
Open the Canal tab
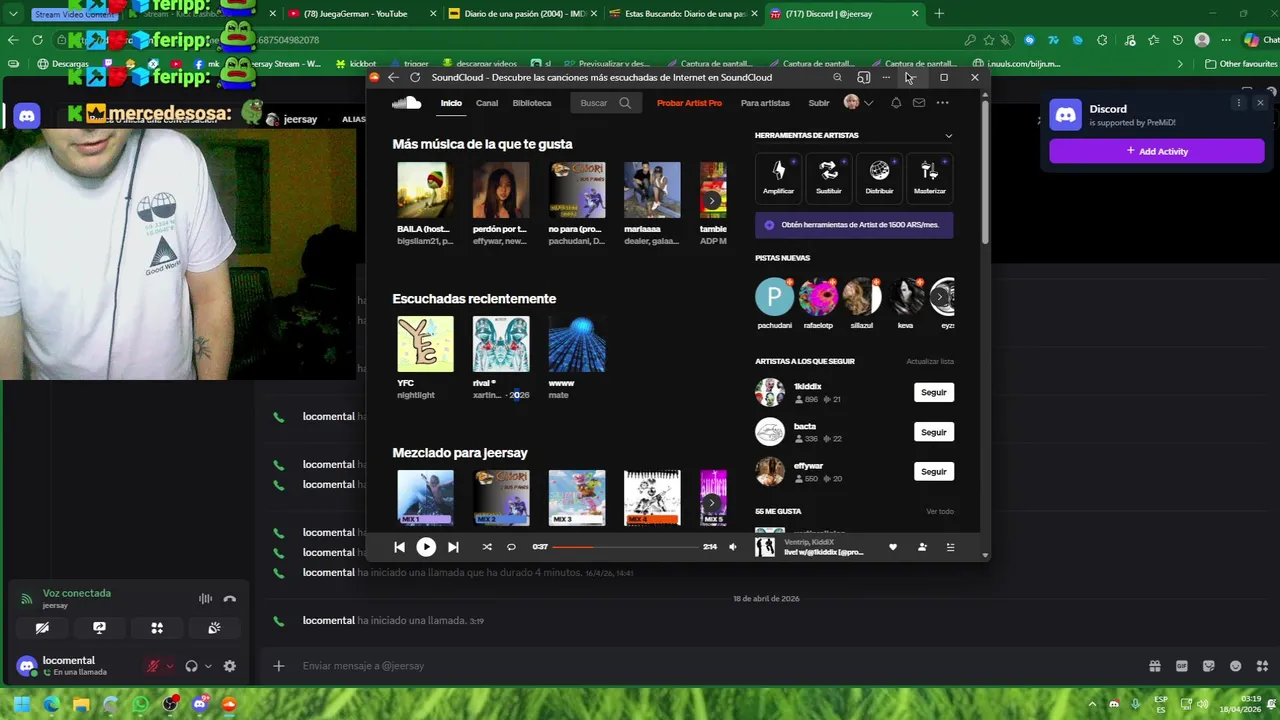coord(487,103)
